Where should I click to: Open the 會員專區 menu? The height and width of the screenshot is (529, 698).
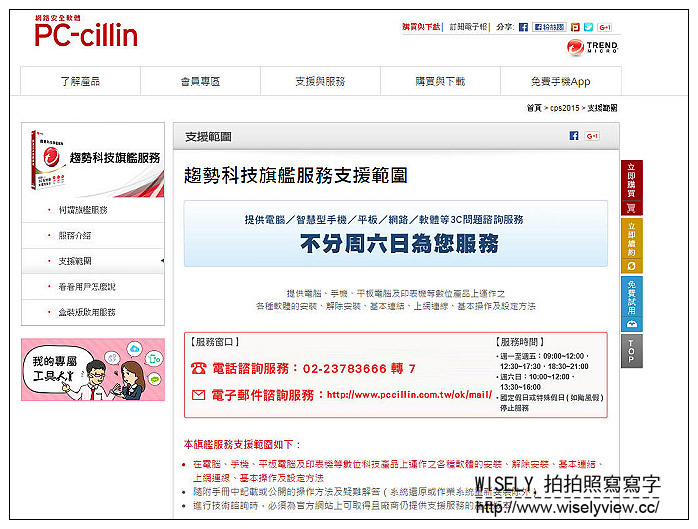200,81
